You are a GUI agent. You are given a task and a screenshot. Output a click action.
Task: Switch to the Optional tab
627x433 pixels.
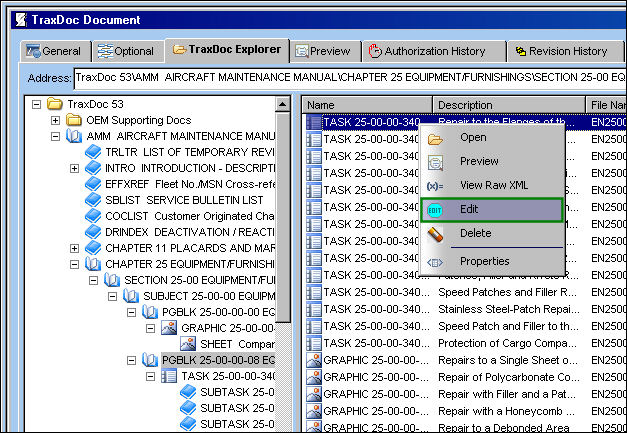(x=126, y=51)
